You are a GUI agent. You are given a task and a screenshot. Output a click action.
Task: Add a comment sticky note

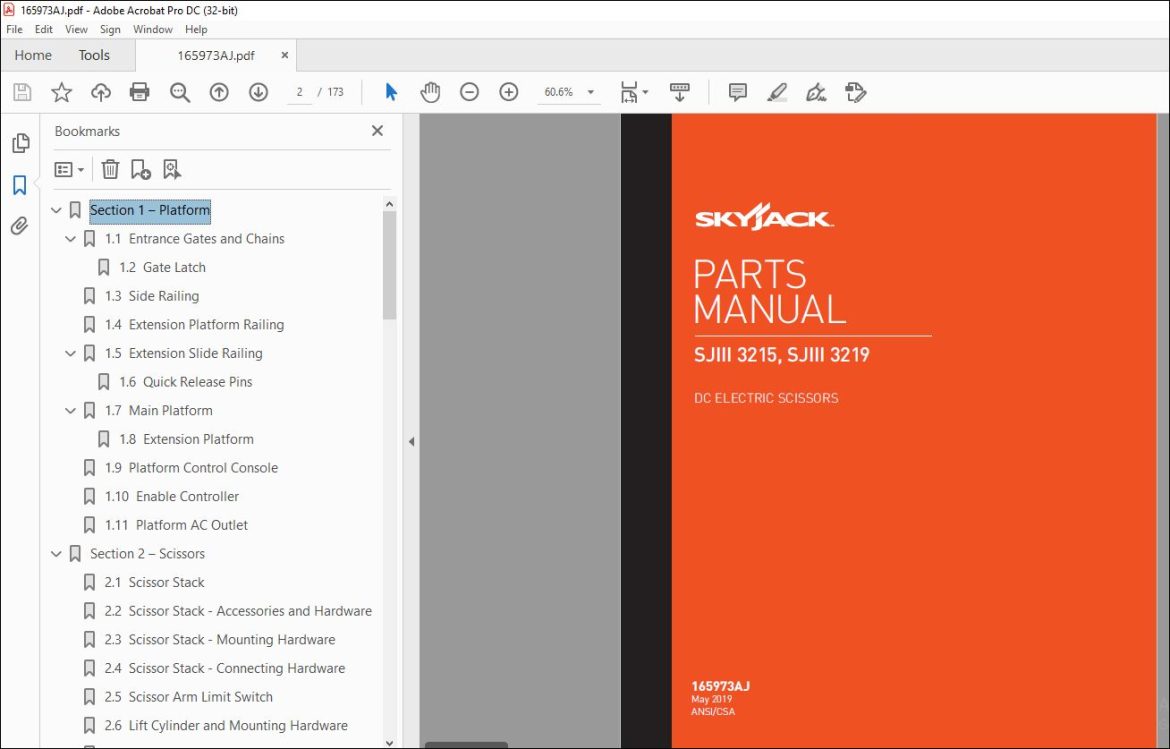click(x=737, y=93)
